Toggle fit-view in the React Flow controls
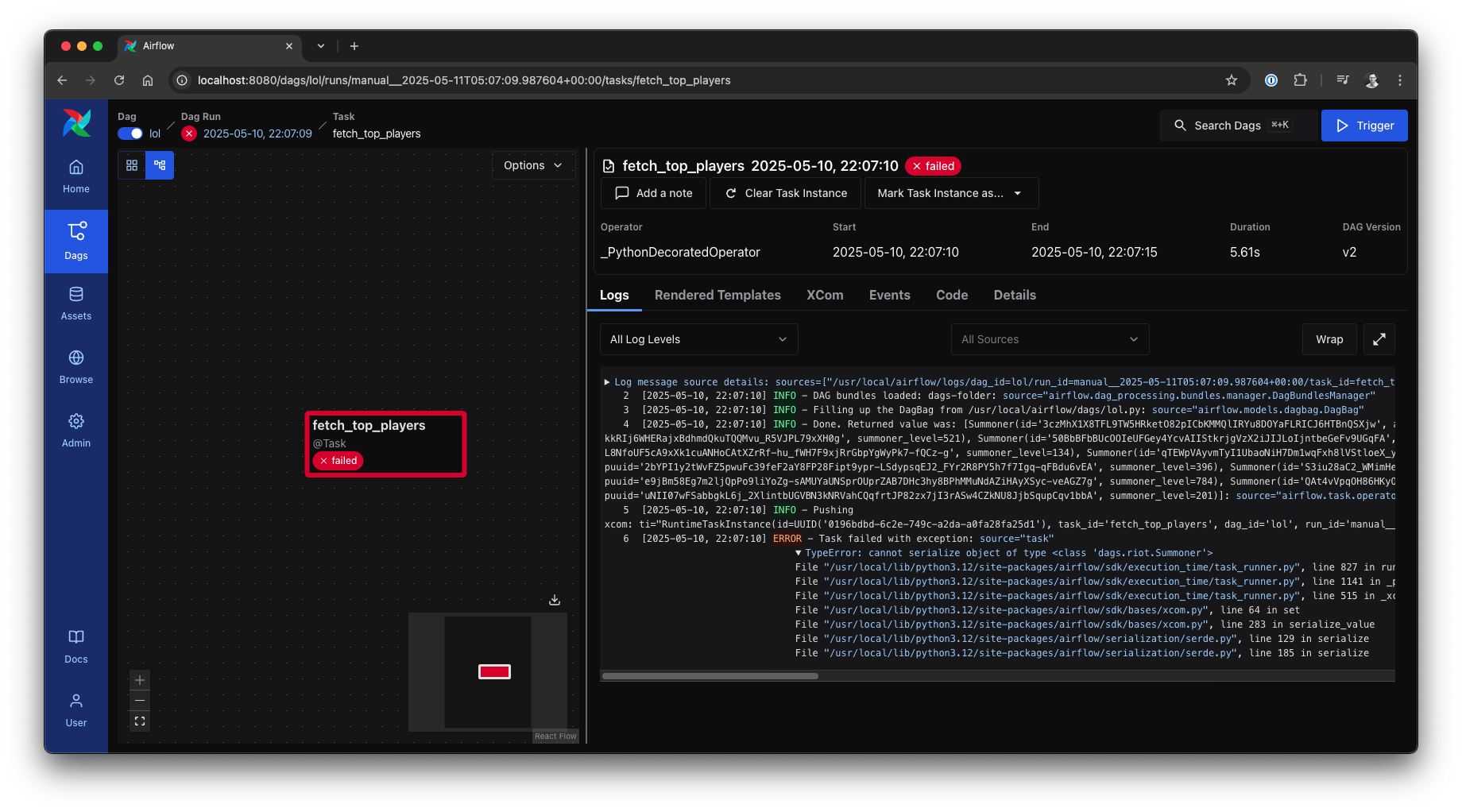This screenshot has height=812, width=1462. point(139,721)
